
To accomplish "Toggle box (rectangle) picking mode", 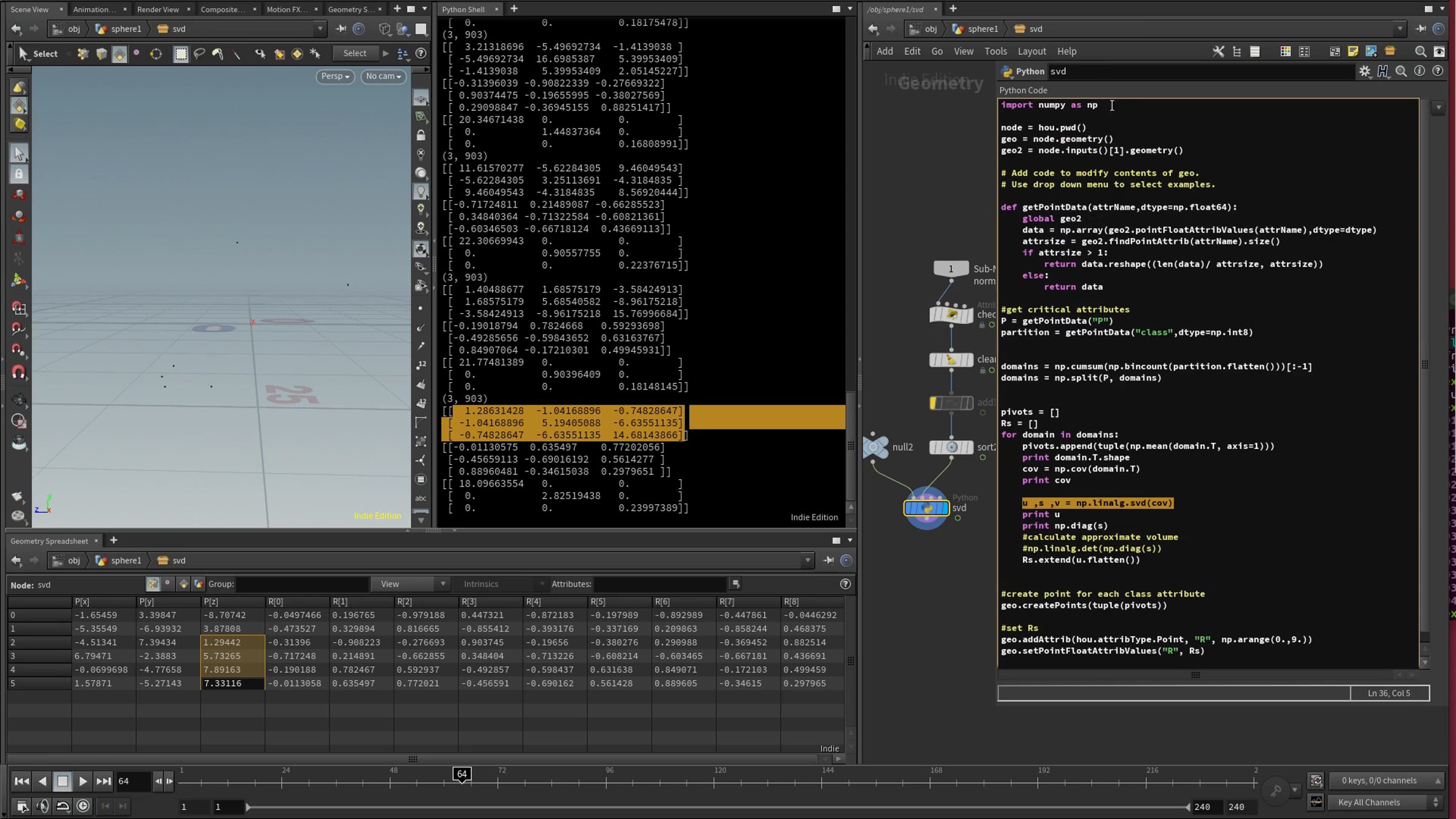I will tap(181, 53).
